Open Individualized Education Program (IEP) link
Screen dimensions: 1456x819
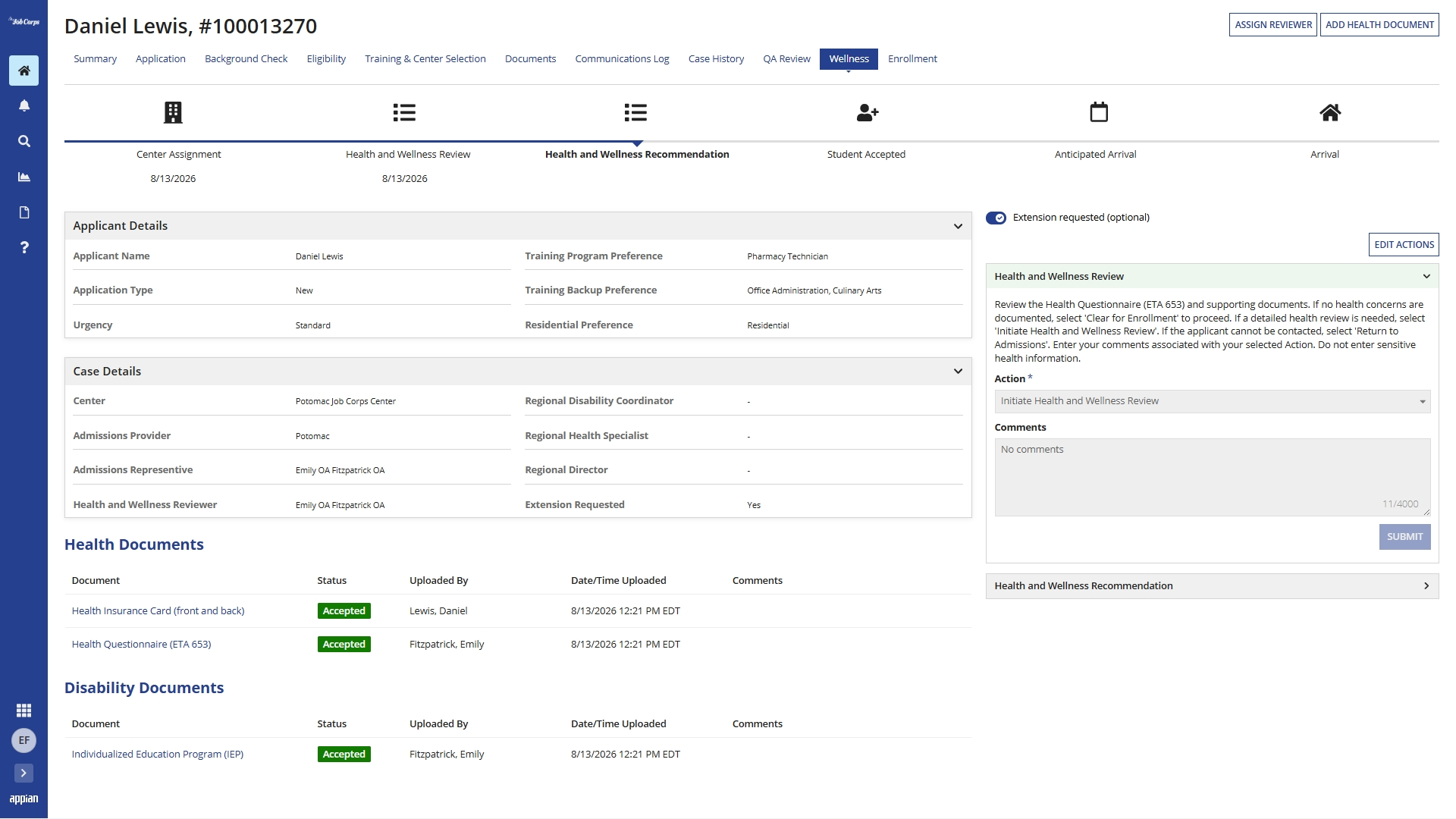[158, 755]
